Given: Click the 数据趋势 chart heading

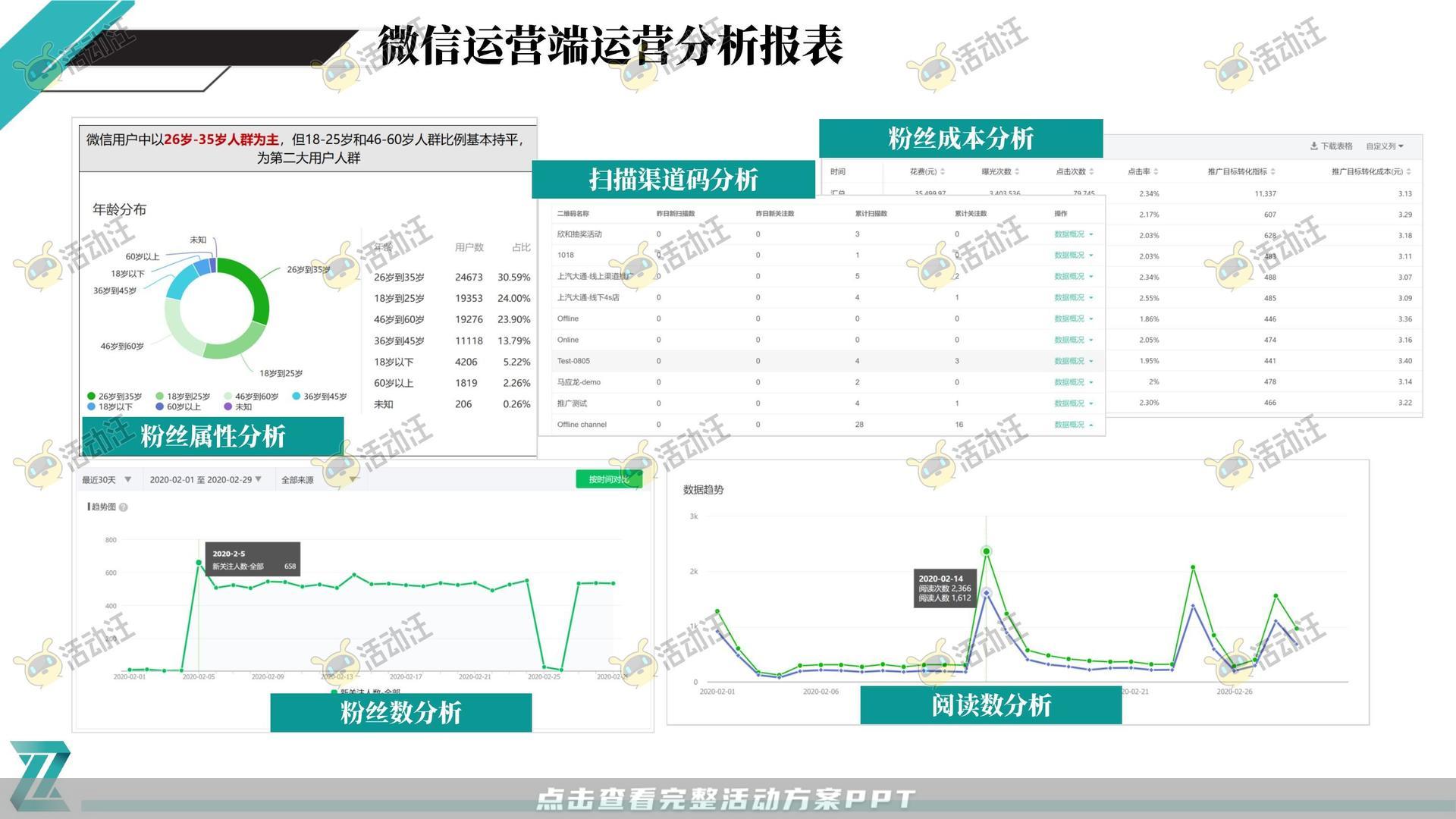Looking at the screenshot, I should tap(703, 490).
